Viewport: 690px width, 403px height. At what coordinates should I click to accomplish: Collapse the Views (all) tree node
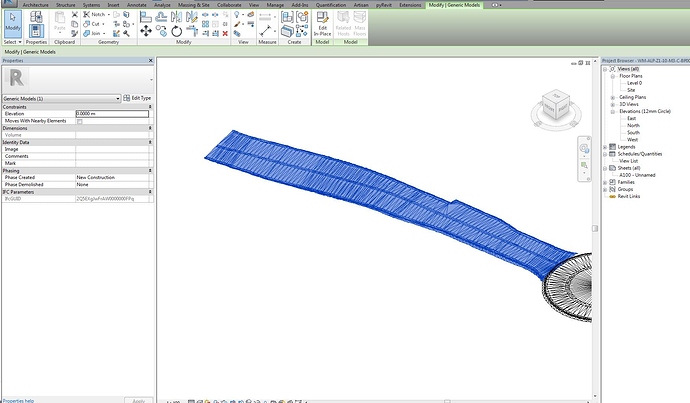[x=605, y=69]
